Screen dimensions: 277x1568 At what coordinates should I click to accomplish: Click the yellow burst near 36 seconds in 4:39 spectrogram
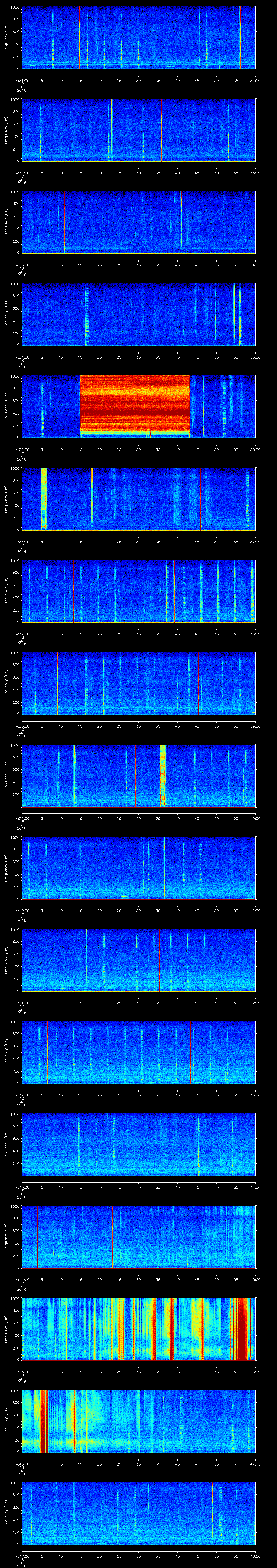pos(163,775)
